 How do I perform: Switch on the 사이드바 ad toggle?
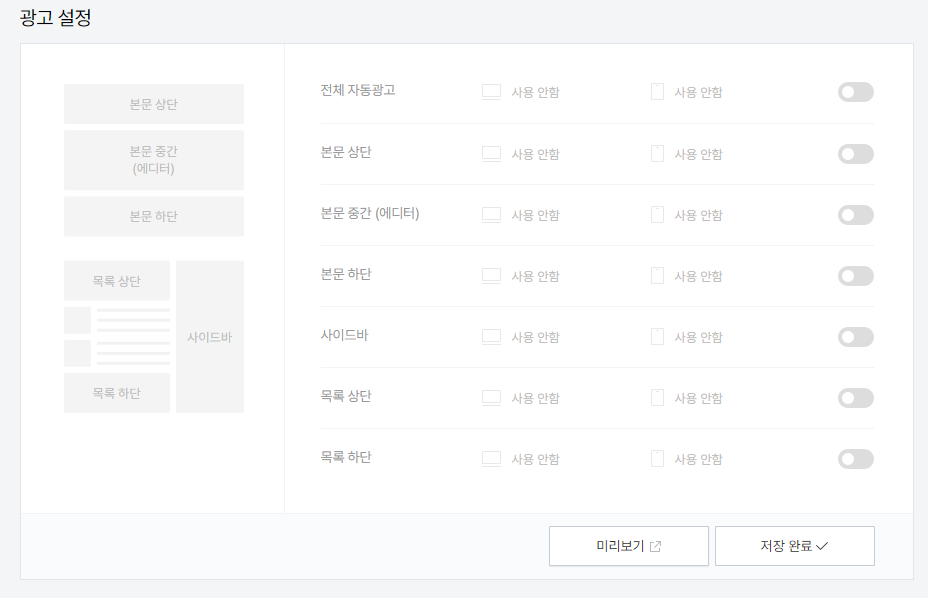[x=855, y=337]
